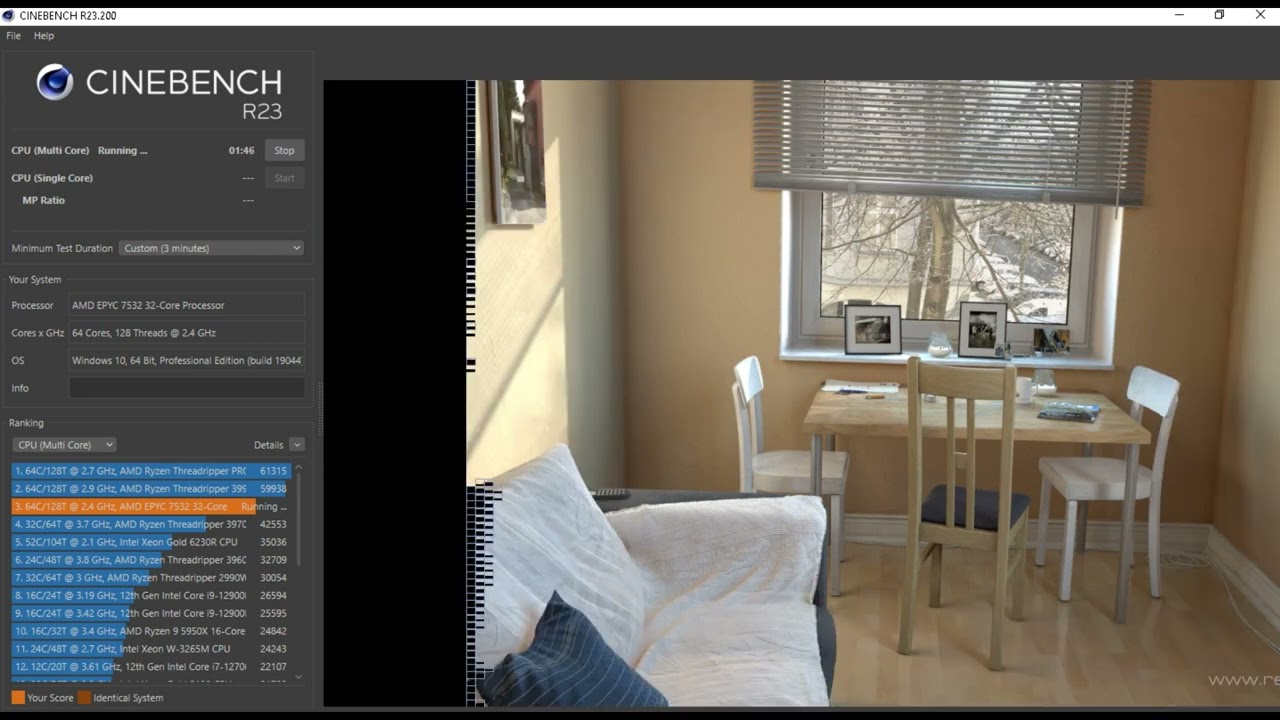Click the MP Ratio label
Viewport: 1280px width, 720px height.
click(x=44, y=201)
